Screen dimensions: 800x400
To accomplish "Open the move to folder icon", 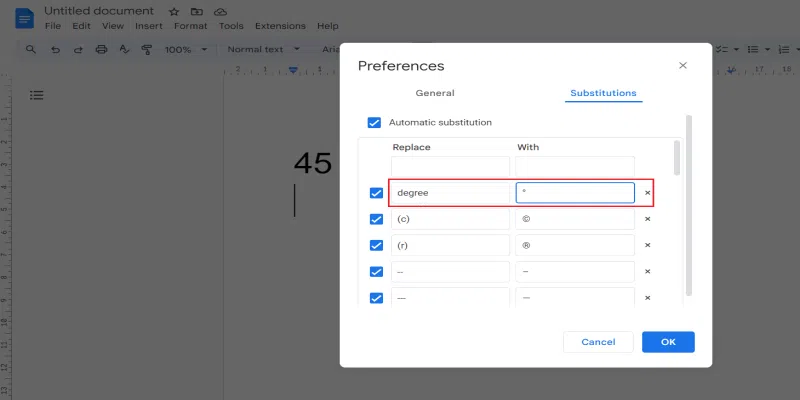I will (x=196, y=11).
